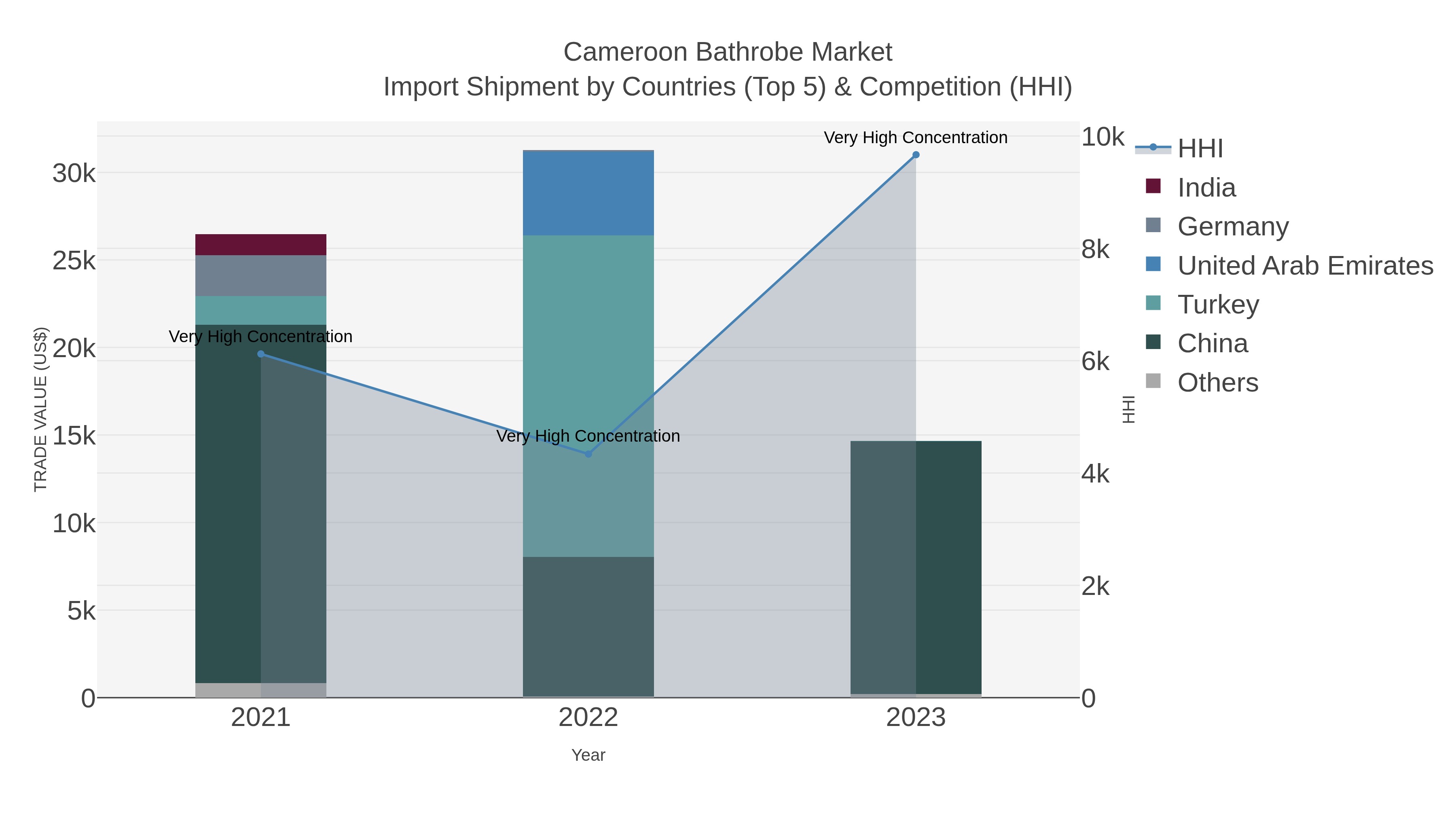Click the 8k right HHI axis tick
This screenshot has width=1456, height=819.
pyautogui.click(x=1095, y=249)
